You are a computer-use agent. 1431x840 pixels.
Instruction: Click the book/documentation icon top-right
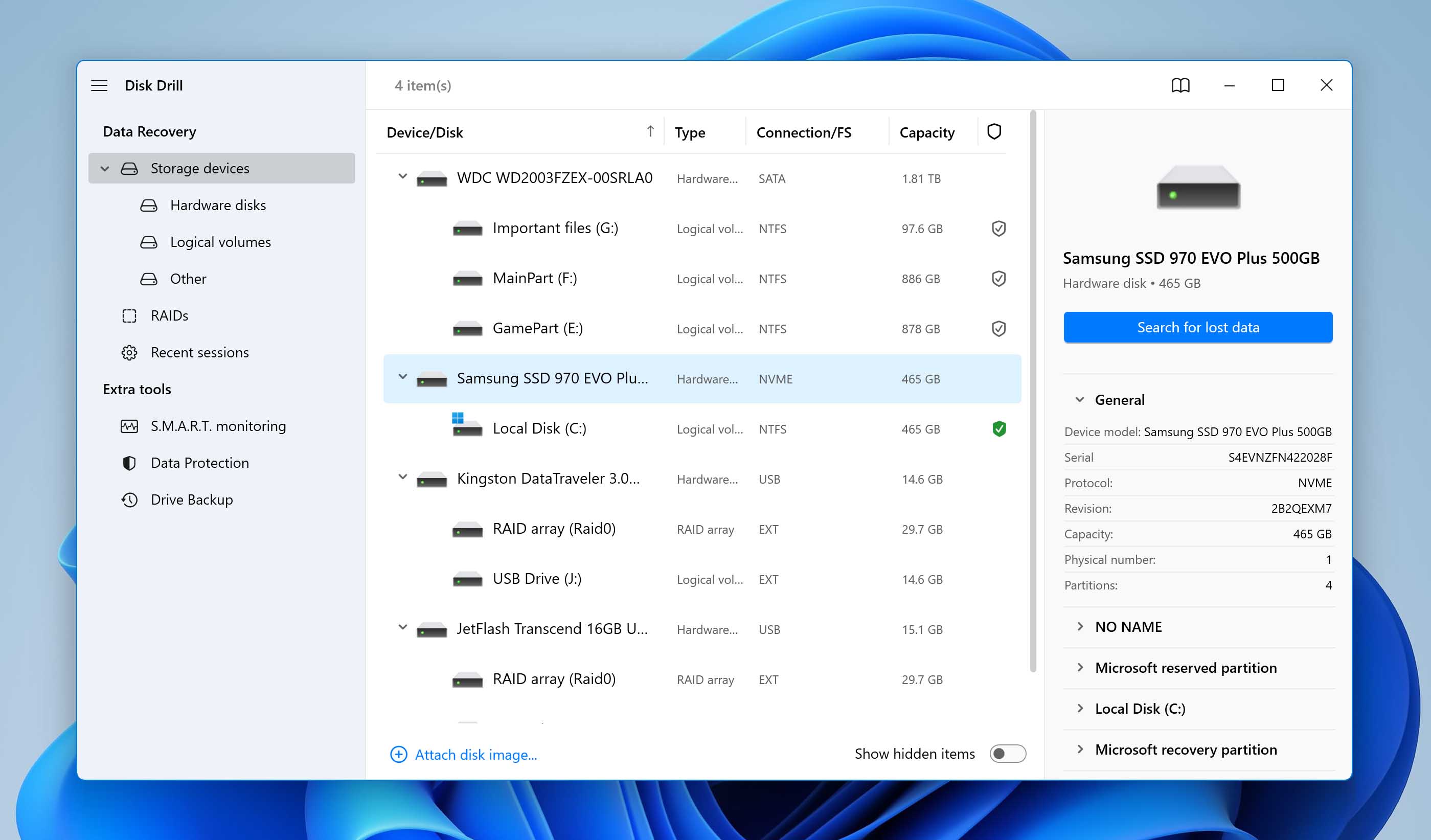(x=1180, y=85)
